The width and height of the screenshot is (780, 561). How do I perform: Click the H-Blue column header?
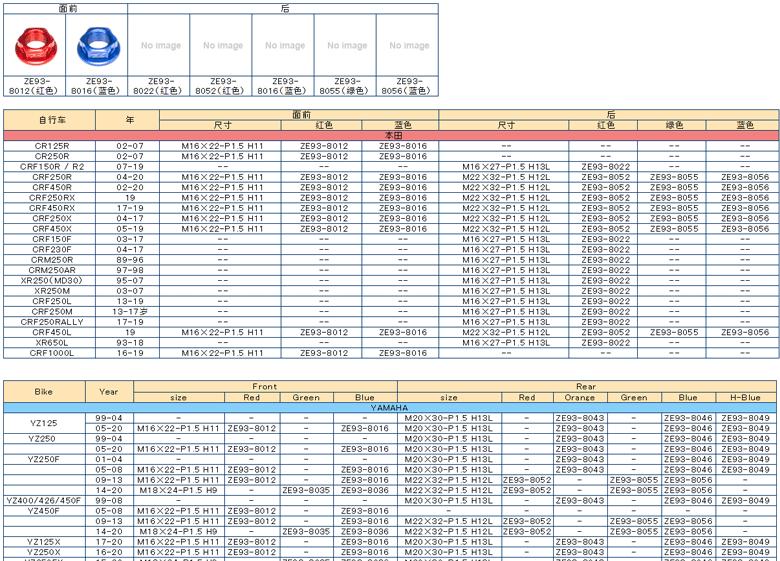(x=745, y=397)
